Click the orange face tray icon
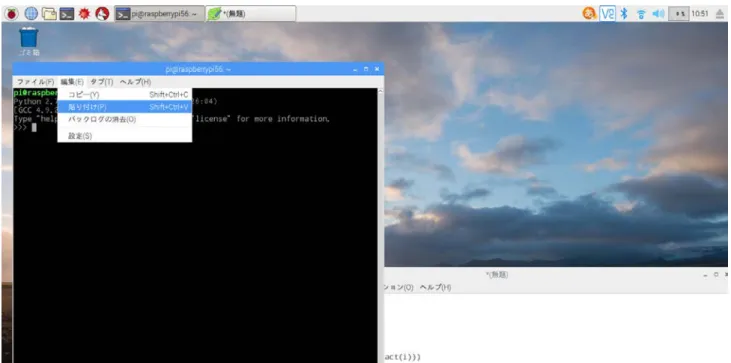Viewport: 731px width, 363px height. [589, 14]
